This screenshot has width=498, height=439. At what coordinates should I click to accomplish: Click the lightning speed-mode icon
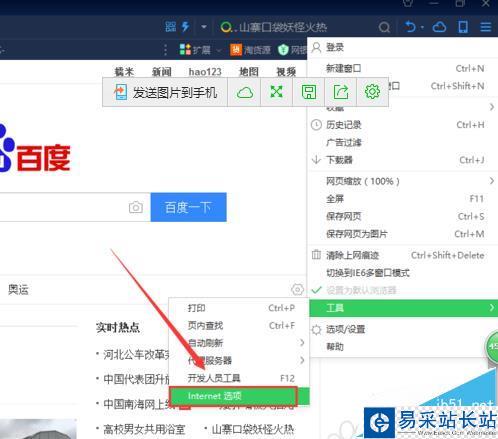185,27
